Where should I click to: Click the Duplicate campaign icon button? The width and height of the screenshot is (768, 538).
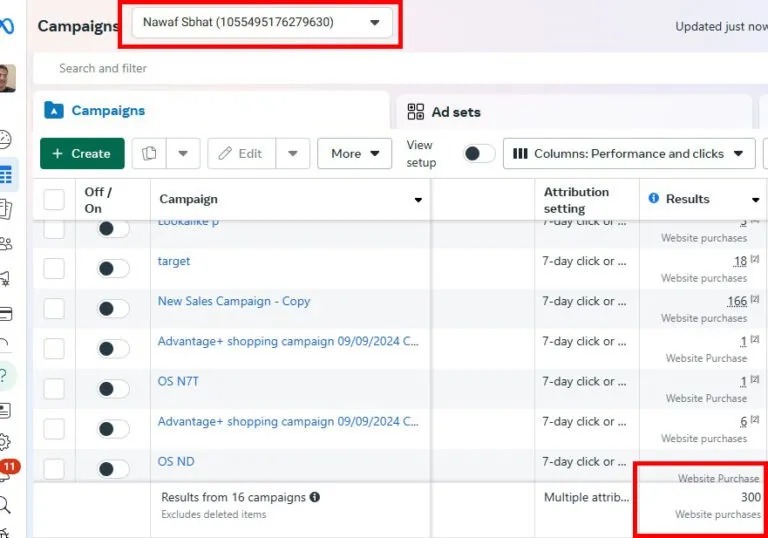150,153
